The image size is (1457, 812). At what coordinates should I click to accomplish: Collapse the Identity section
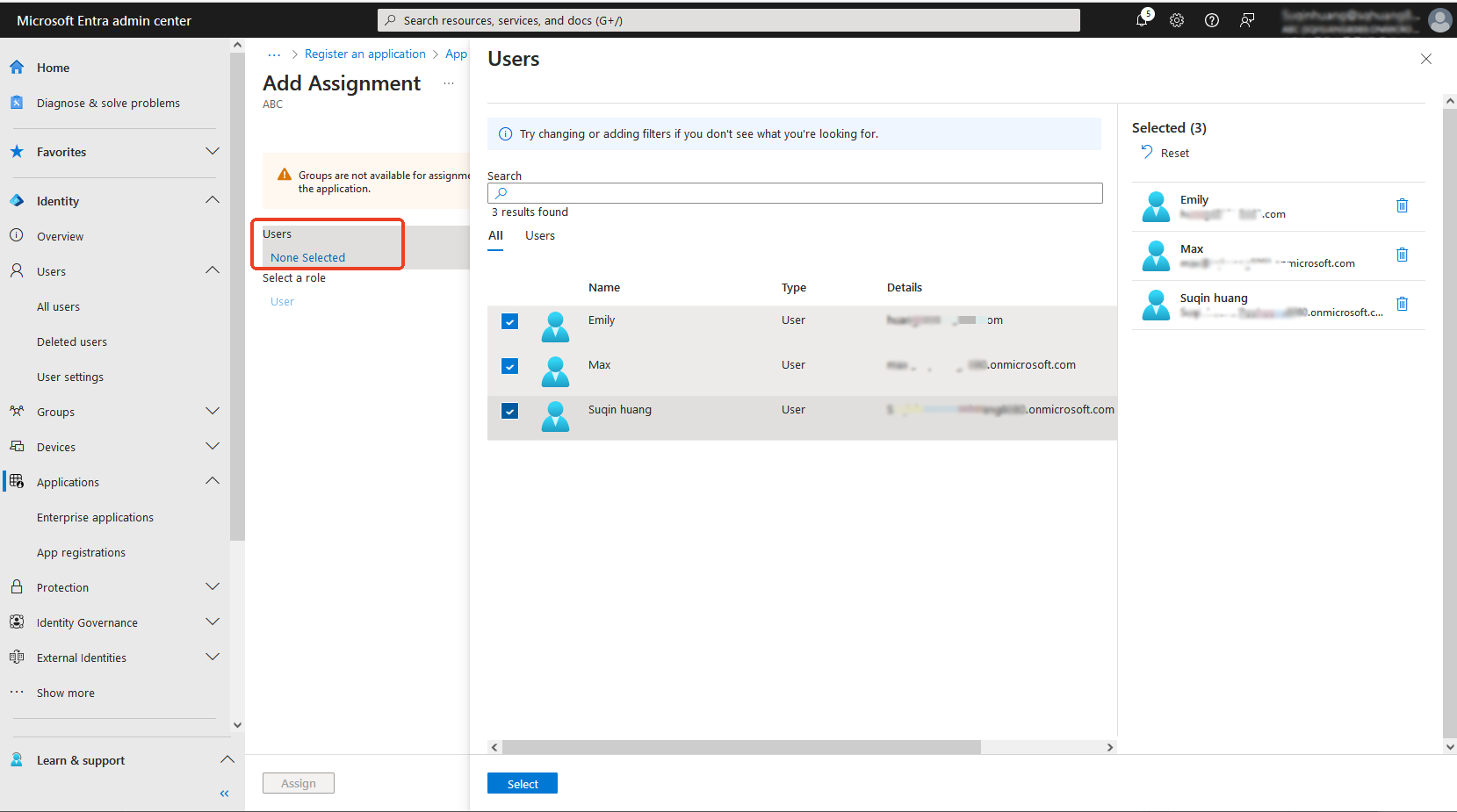tap(213, 200)
